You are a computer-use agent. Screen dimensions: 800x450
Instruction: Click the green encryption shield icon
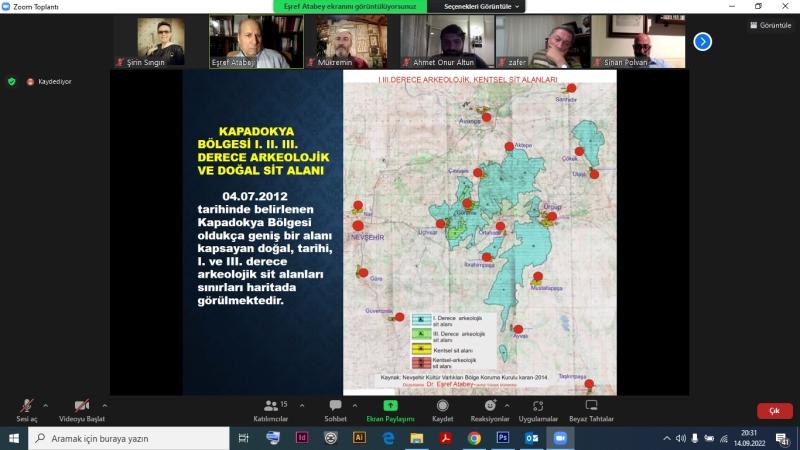coord(12,81)
